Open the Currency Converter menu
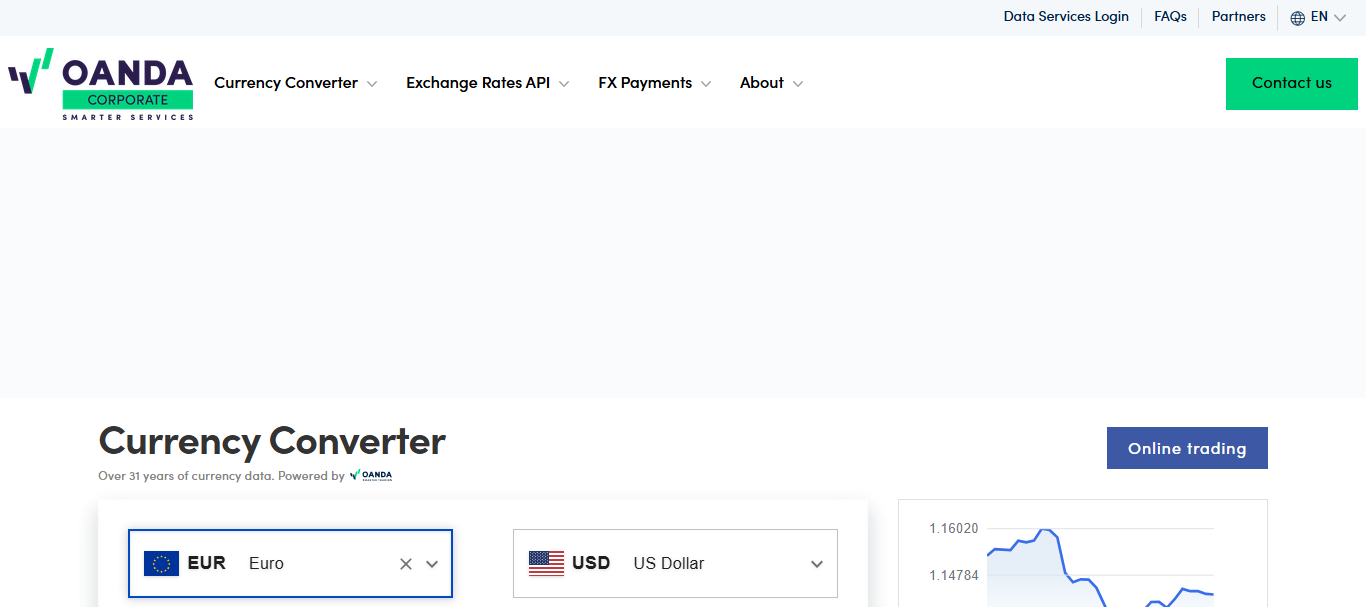The height and width of the screenshot is (607, 1366). [296, 83]
